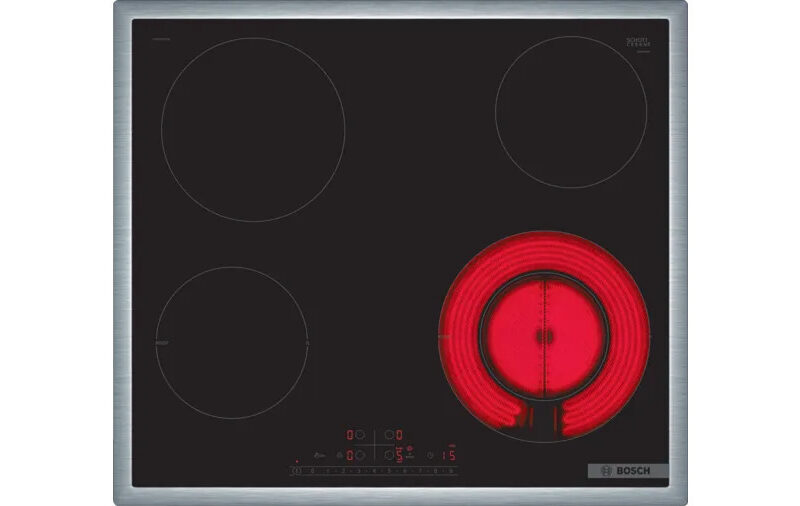
Task: Touch the glowing red front-right hotplate
Action: pyautogui.click(x=544, y=337)
